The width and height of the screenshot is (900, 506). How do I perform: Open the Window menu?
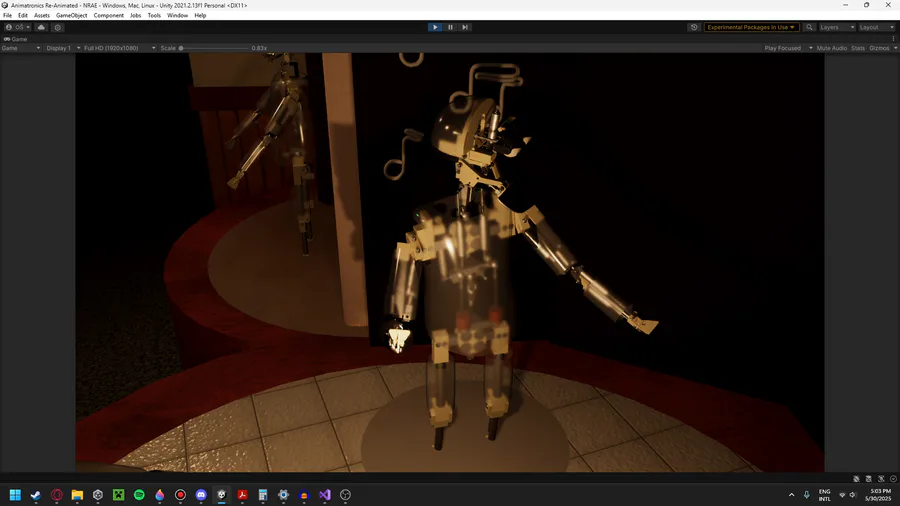(177, 15)
